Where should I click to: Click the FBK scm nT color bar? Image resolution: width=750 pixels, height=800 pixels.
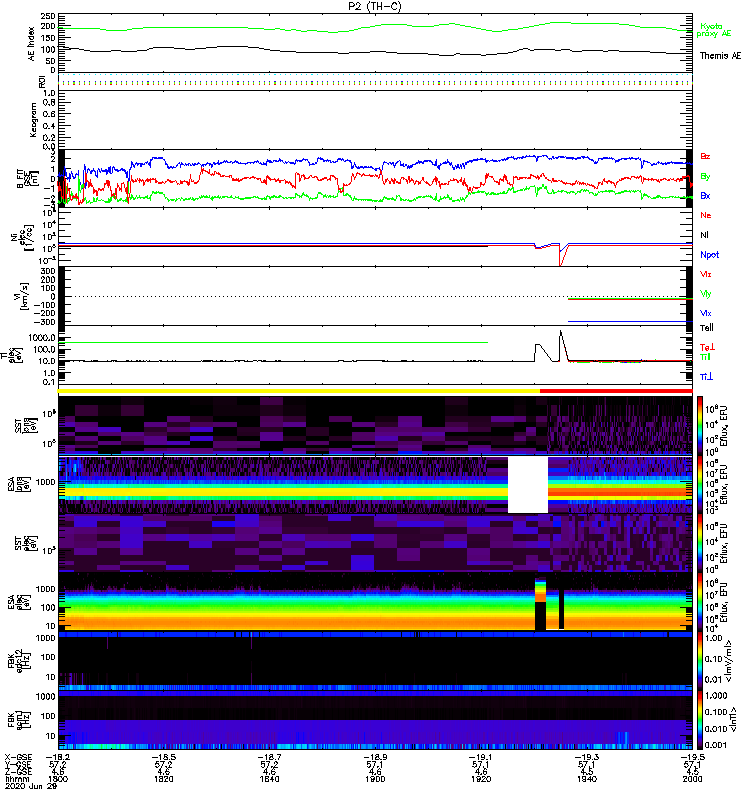click(x=700, y=720)
